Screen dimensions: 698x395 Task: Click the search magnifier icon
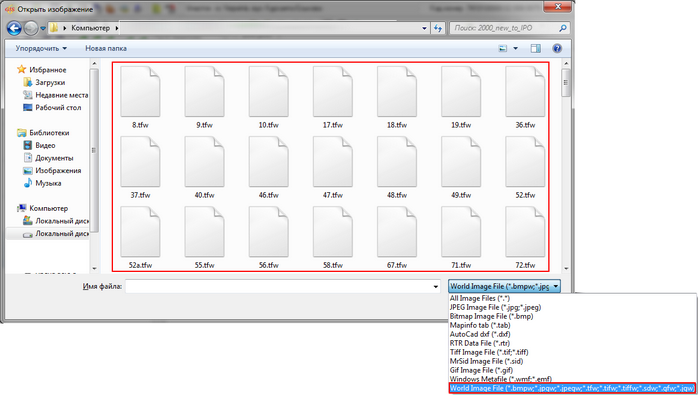[563, 28]
